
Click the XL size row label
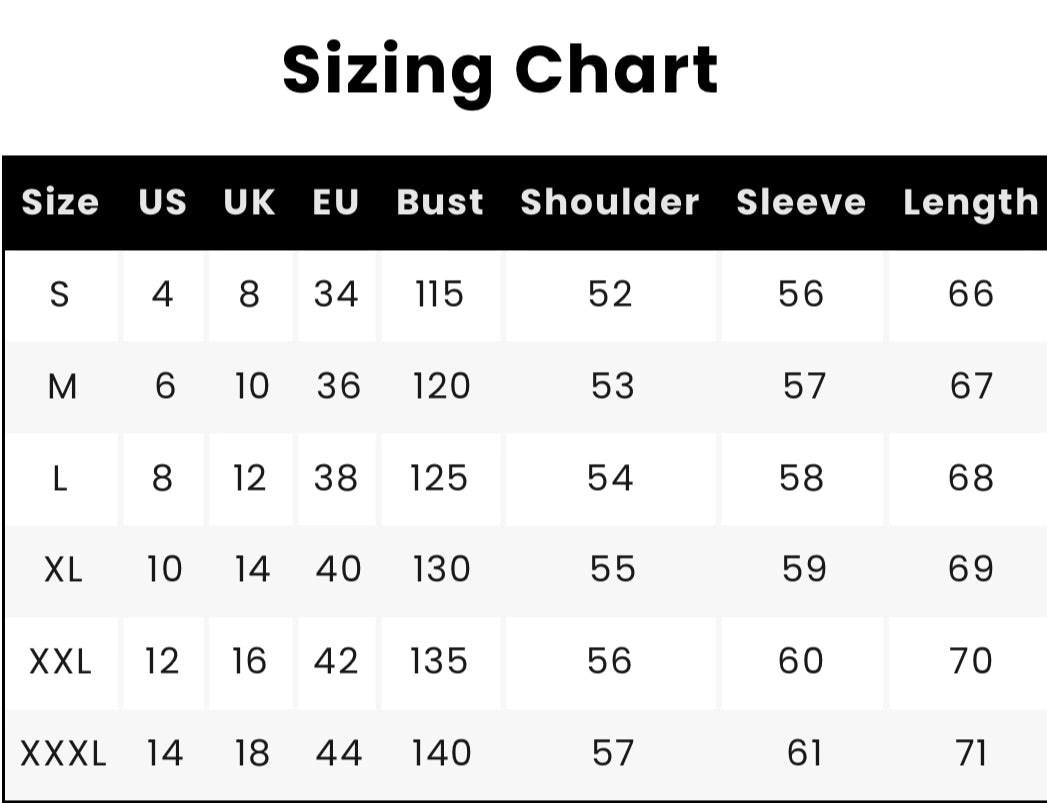[63, 570]
